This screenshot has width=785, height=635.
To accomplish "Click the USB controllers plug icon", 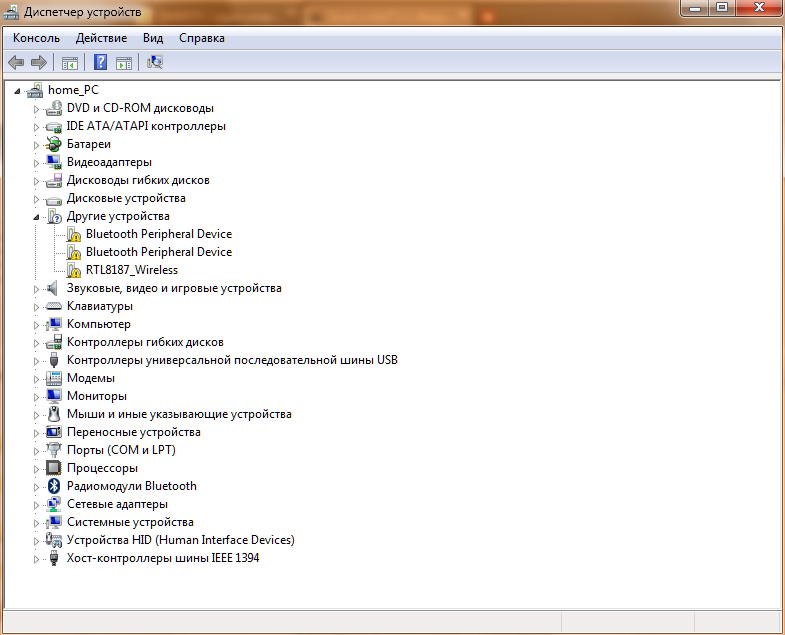I will (x=54, y=360).
